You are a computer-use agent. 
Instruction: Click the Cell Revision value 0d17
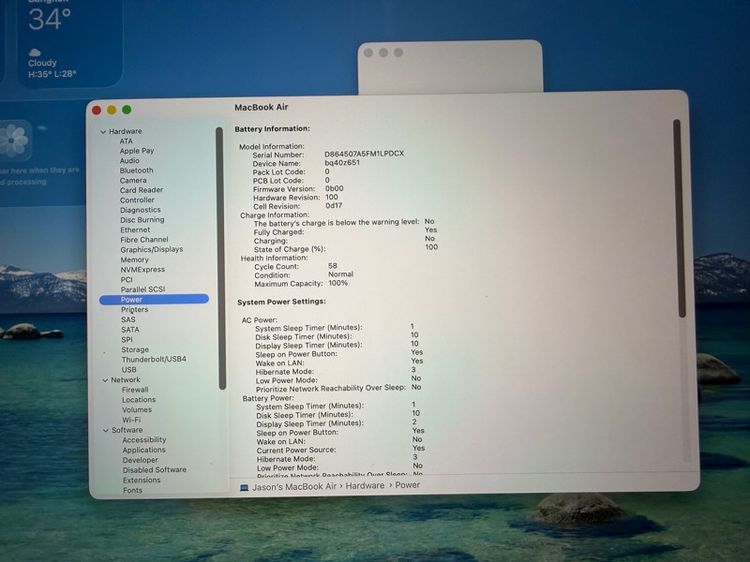334,206
